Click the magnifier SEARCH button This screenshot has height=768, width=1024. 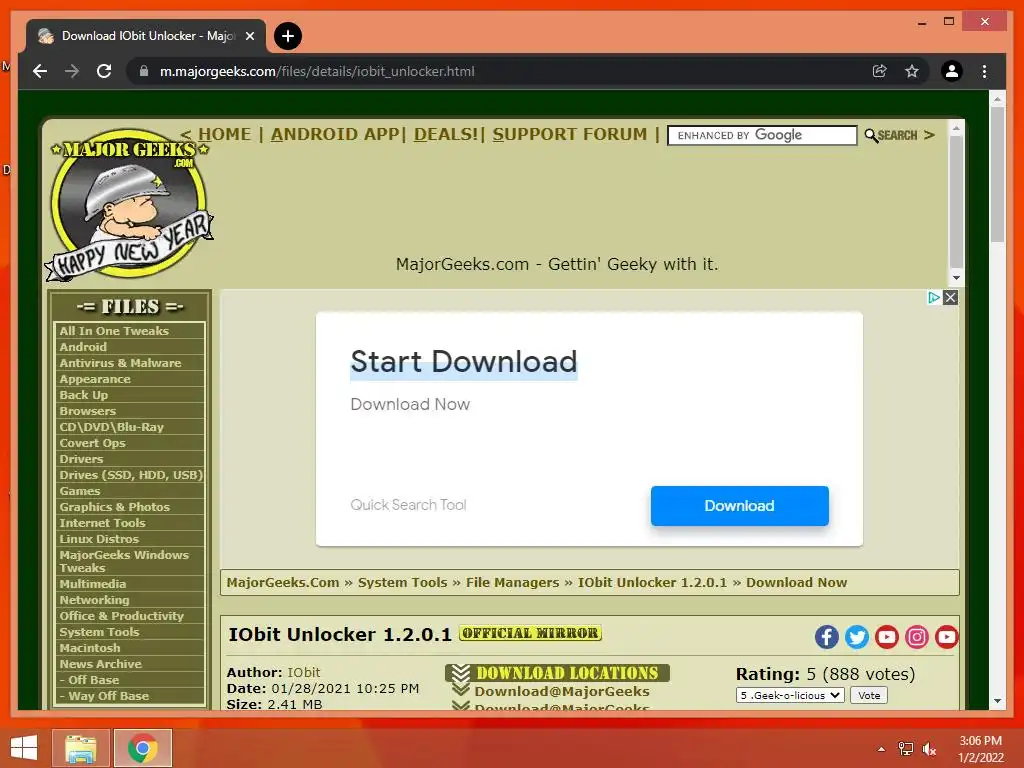tap(891, 135)
